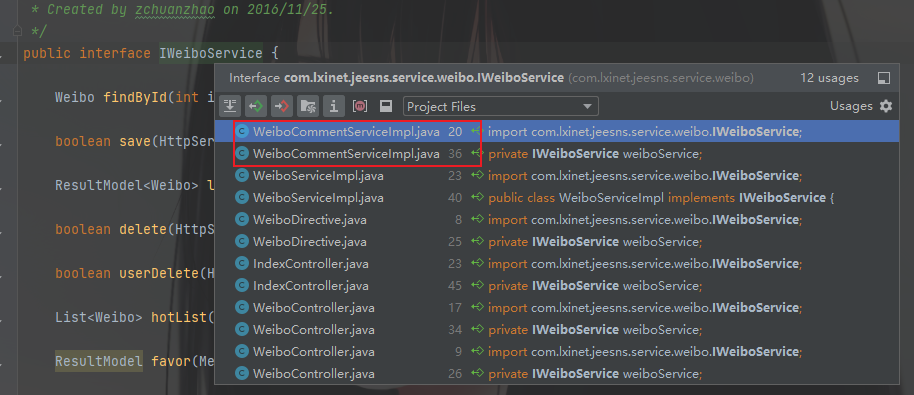Click hotList method name in editor
This screenshot has height=395, width=914.
tap(179, 318)
